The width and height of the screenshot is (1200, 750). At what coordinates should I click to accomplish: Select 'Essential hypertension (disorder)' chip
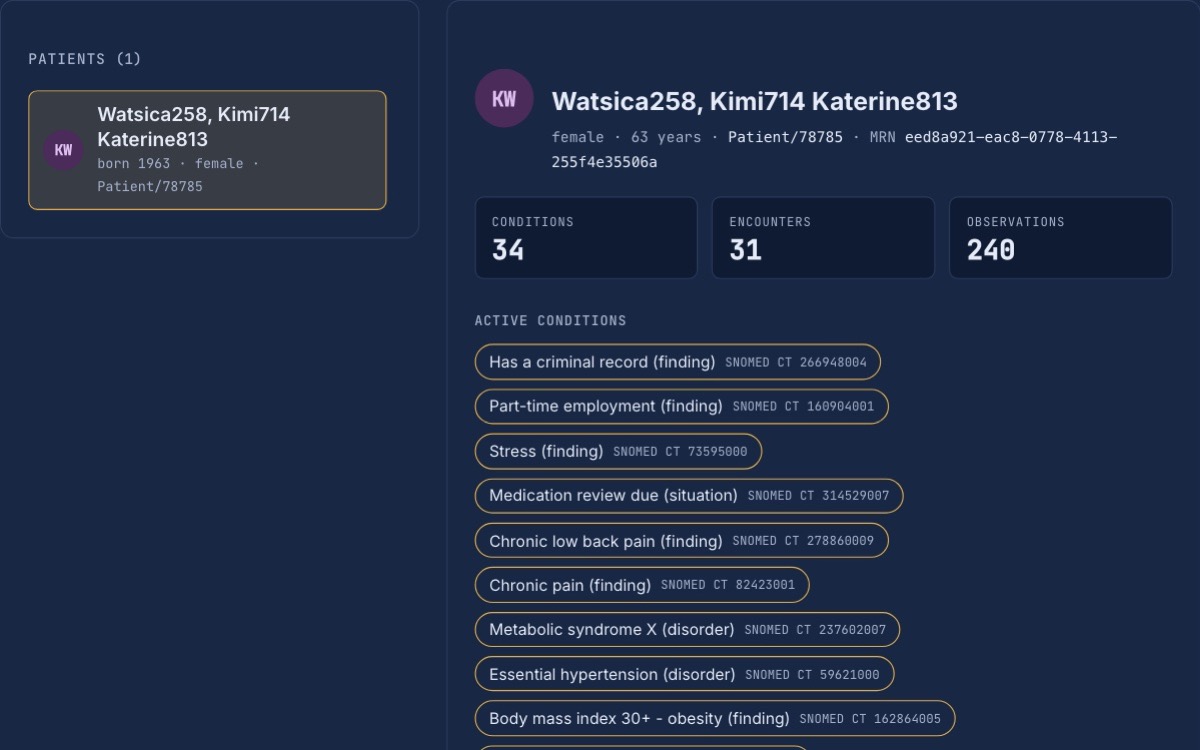point(684,674)
